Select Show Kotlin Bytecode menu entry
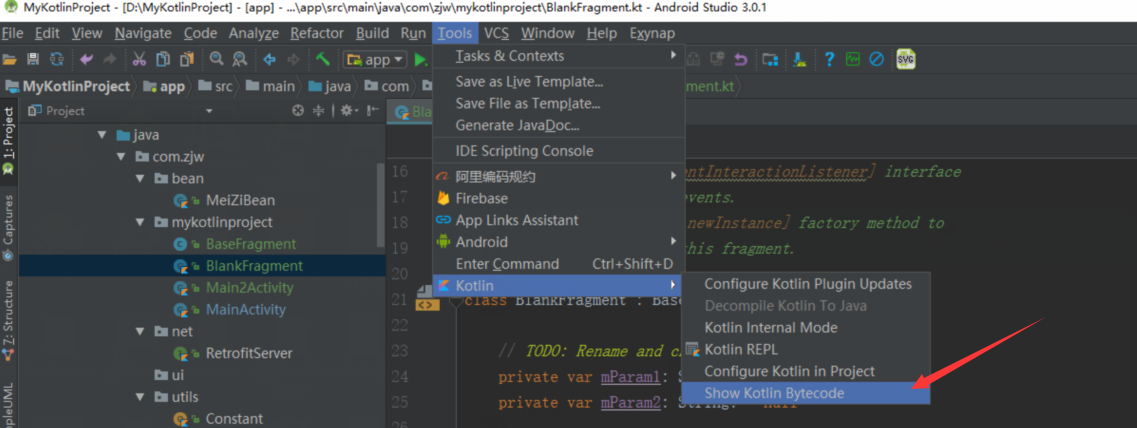 coord(774,393)
